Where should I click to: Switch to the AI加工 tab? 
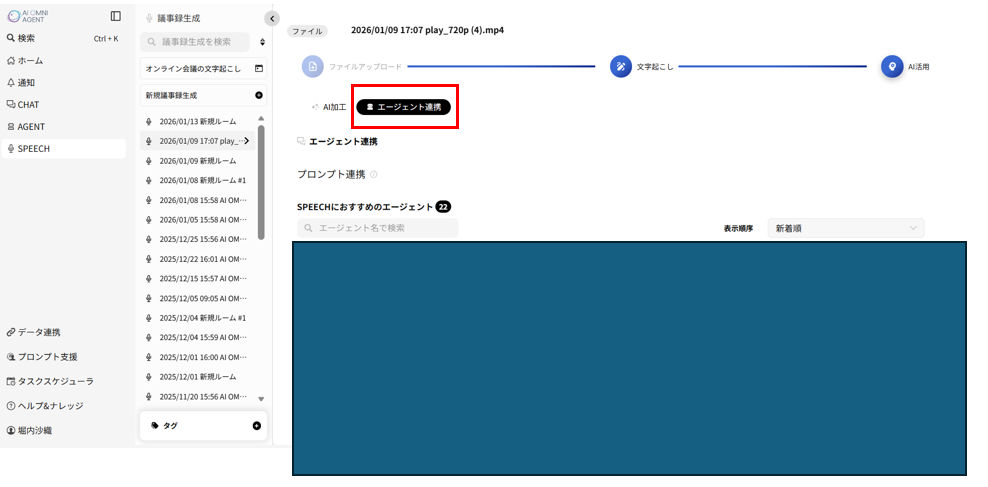[329, 107]
